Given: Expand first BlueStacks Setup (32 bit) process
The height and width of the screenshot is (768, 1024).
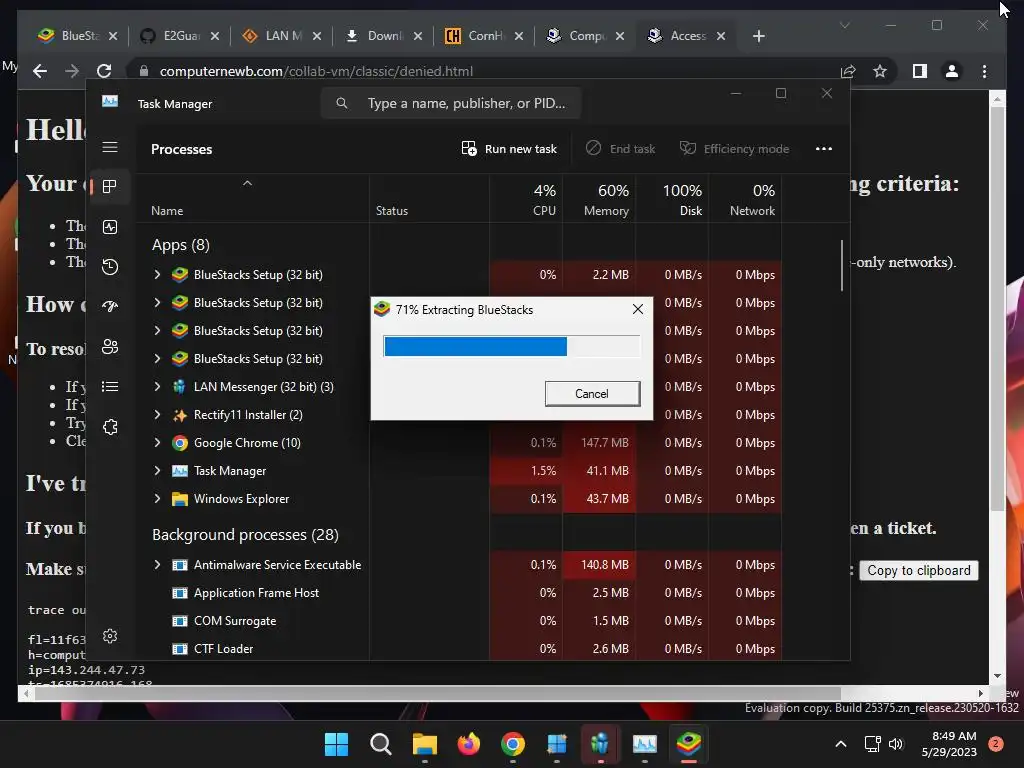Looking at the screenshot, I should click(x=157, y=275).
